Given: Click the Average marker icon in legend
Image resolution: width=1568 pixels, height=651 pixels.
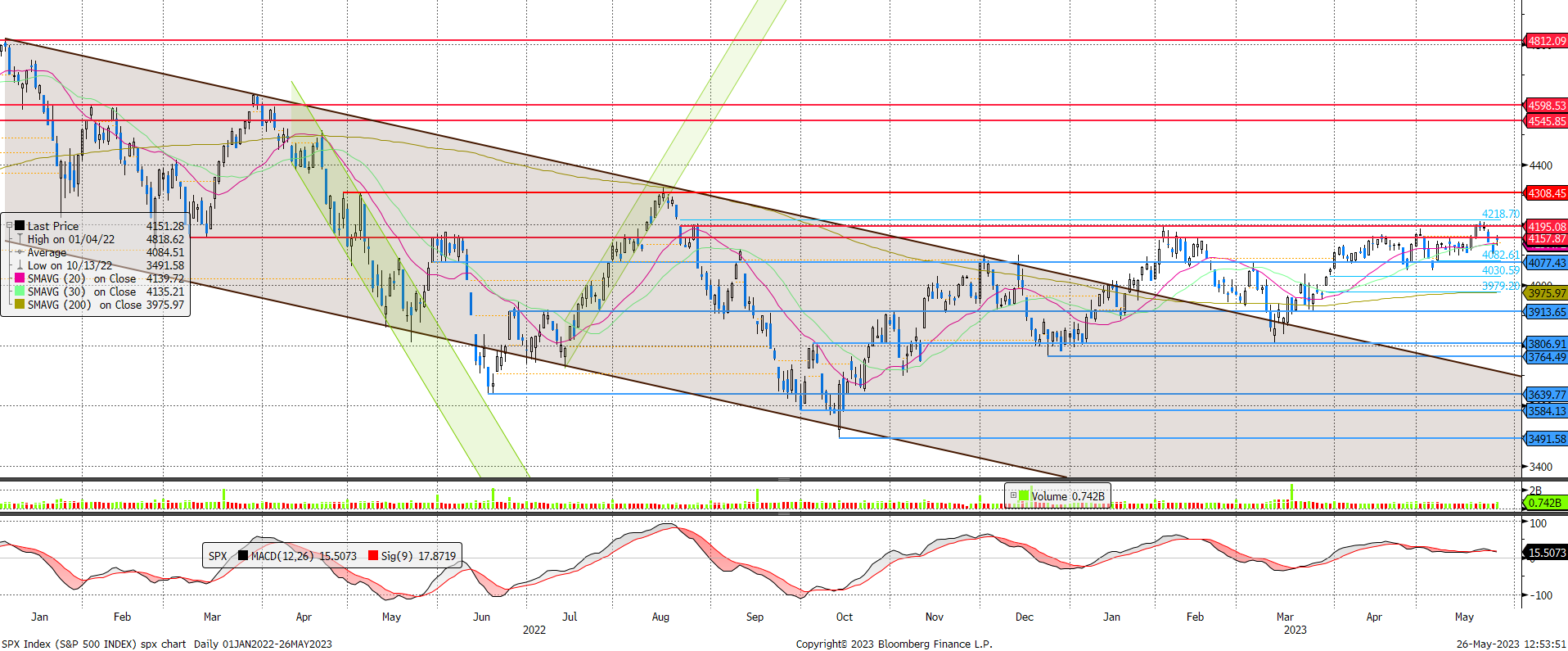Looking at the screenshot, I should click(x=20, y=251).
